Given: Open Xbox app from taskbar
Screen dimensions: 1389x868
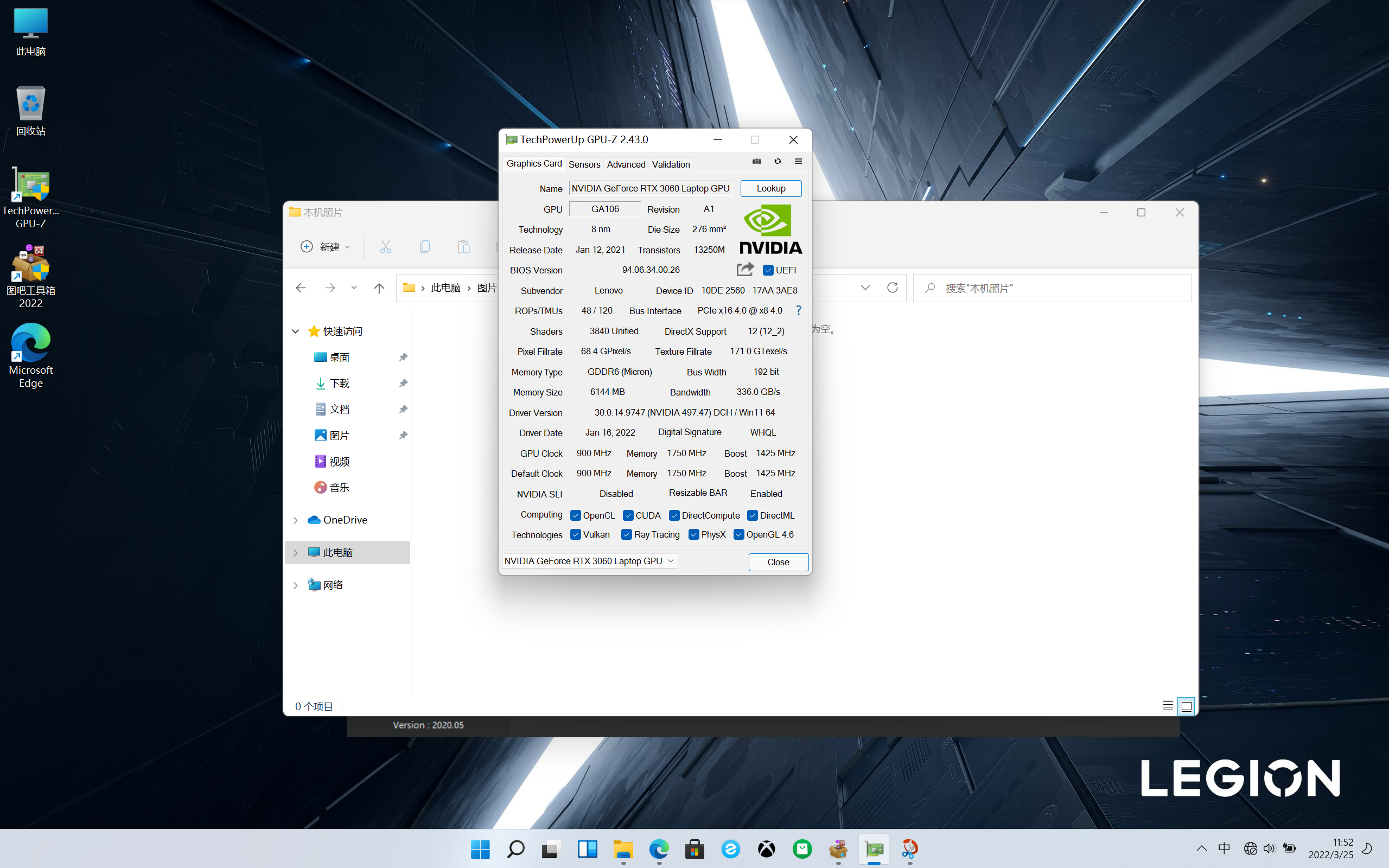Looking at the screenshot, I should (766, 849).
